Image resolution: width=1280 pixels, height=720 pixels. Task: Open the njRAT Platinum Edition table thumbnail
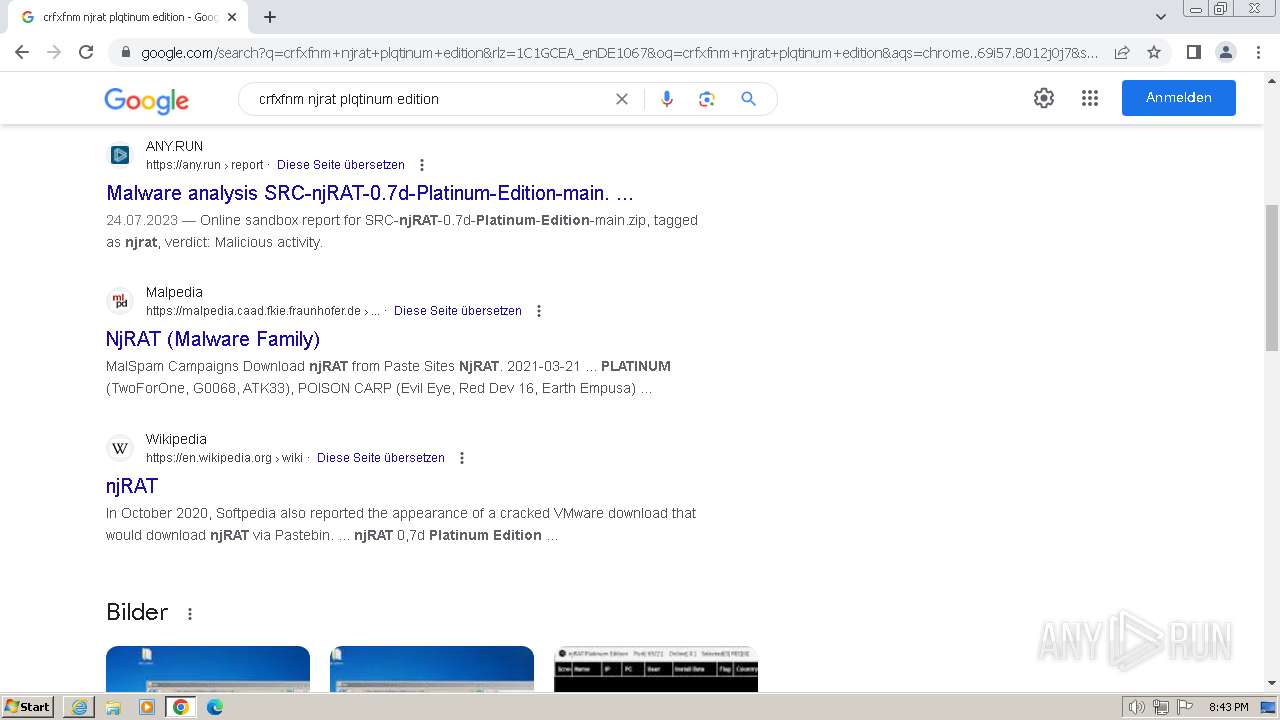(656, 669)
